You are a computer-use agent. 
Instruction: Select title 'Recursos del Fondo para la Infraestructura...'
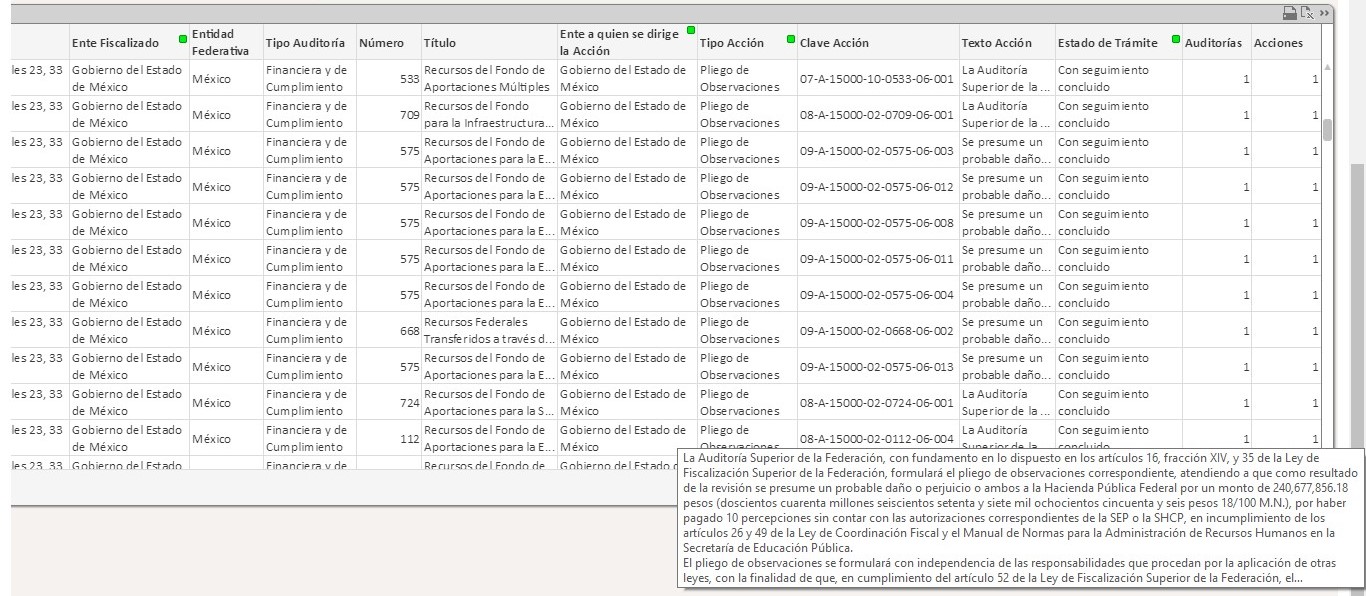coord(489,114)
